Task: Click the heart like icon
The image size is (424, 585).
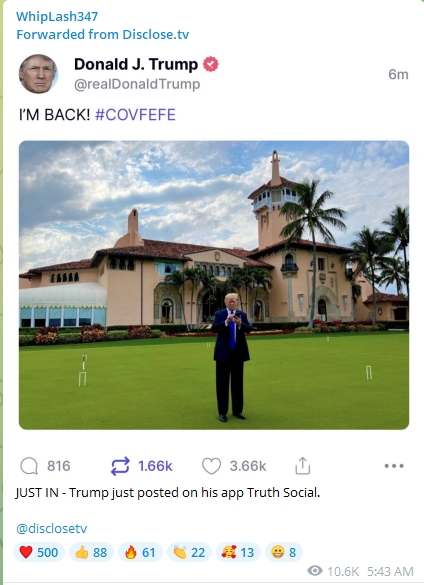Action: [x=211, y=466]
